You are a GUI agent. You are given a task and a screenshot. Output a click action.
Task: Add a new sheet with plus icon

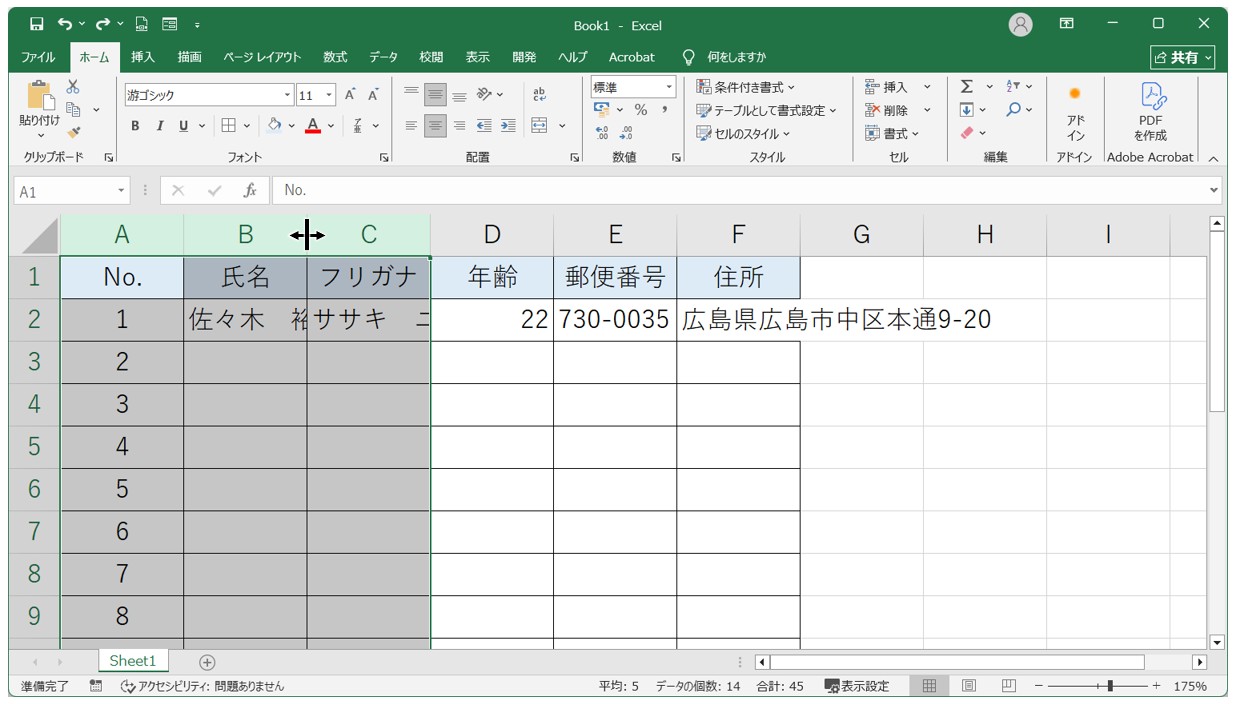pos(207,662)
